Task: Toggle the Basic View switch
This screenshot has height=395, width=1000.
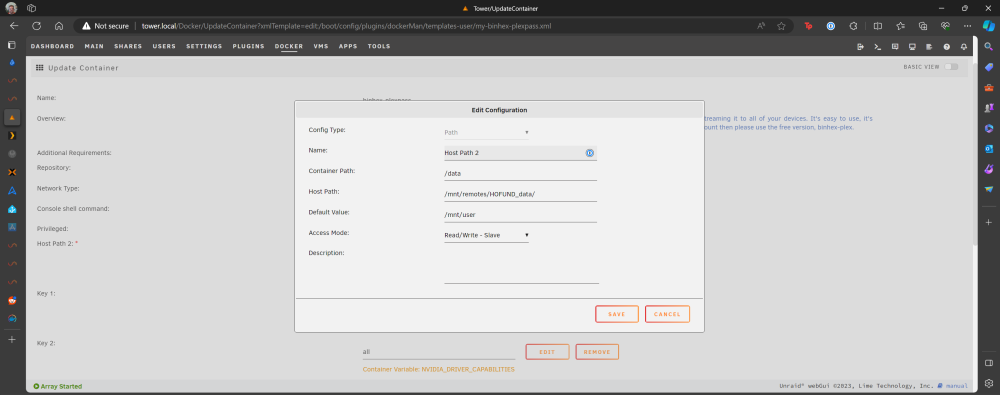Action: [951, 67]
